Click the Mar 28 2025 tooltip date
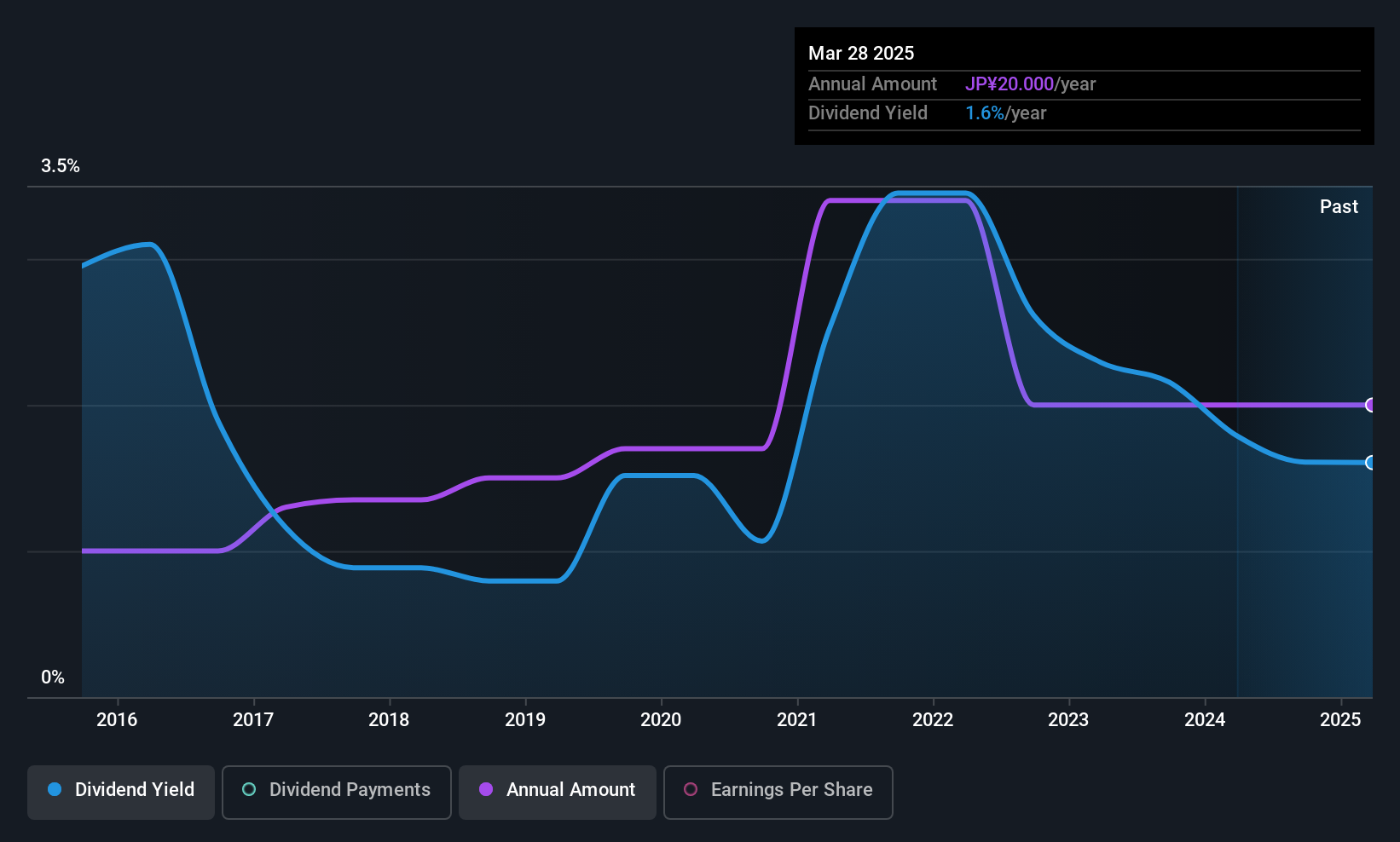The height and width of the screenshot is (842, 1400). (x=861, y=53)
